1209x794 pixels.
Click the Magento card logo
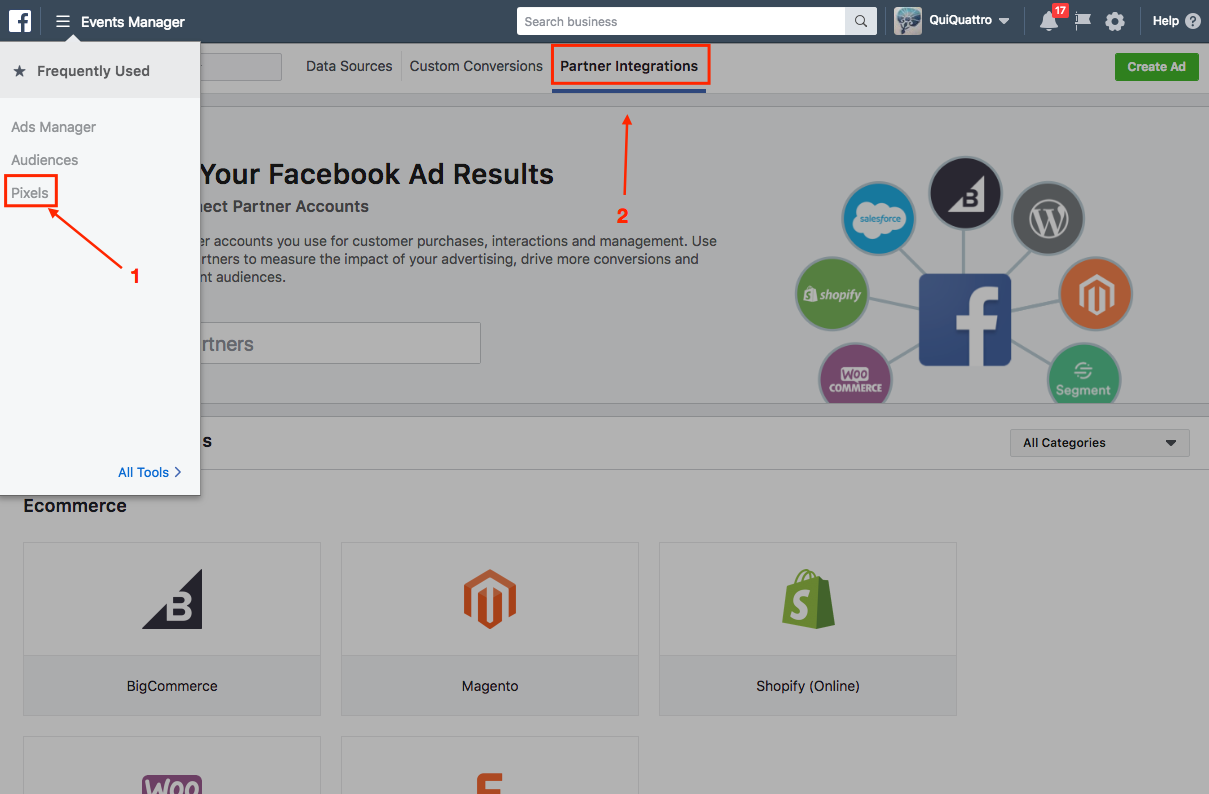490,599
